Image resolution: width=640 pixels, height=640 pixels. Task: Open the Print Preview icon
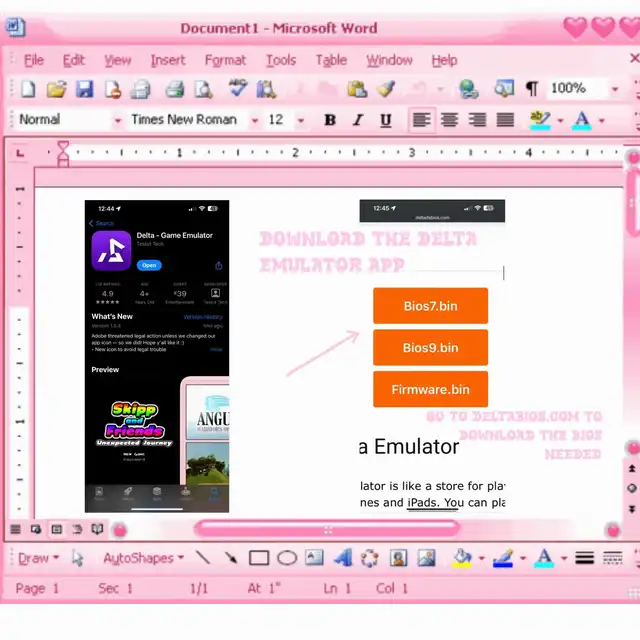coord(203,89)
